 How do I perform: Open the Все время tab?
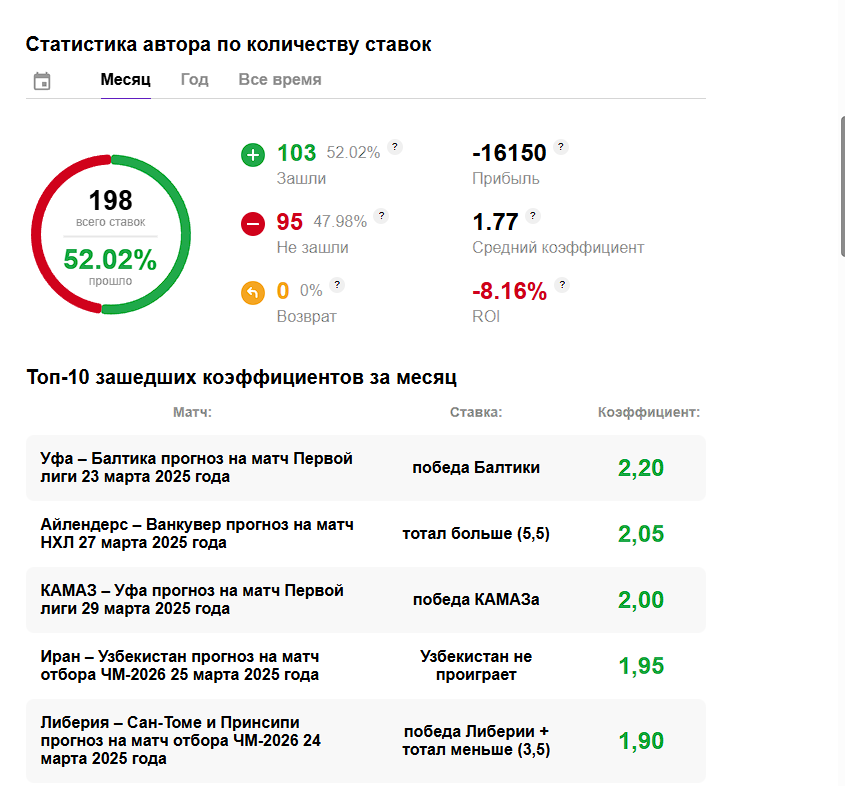point(280,80)
